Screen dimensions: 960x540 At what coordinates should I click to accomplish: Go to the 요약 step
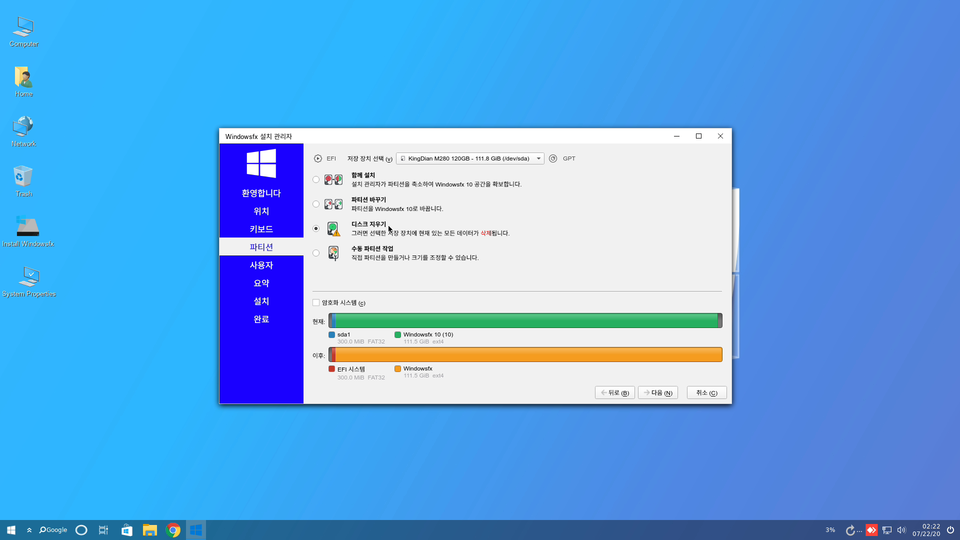(261, 283)
